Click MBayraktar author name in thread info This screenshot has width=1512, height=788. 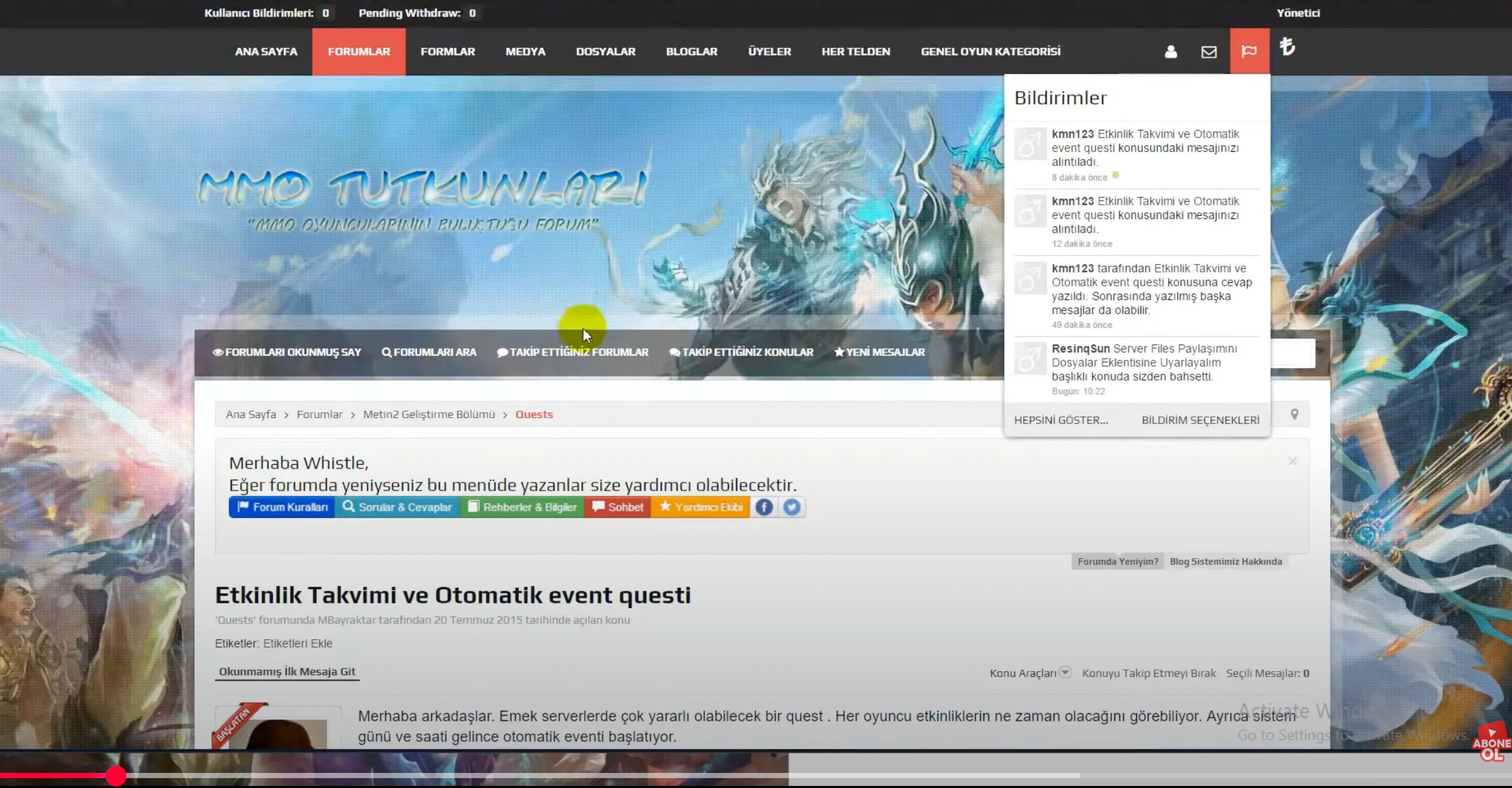click(x=346, y=620)
